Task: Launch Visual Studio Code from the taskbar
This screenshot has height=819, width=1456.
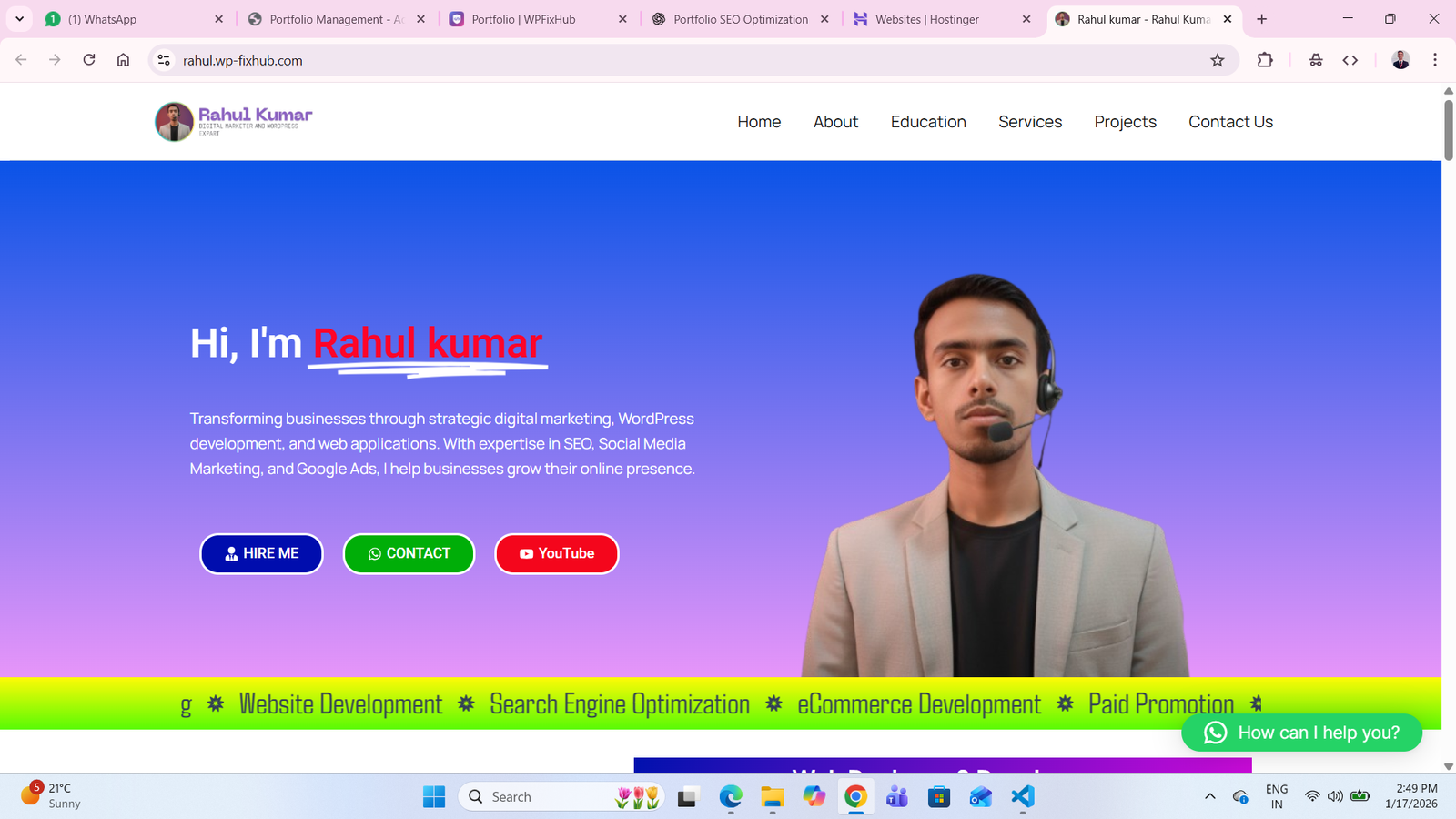Action: (1021, 796)
